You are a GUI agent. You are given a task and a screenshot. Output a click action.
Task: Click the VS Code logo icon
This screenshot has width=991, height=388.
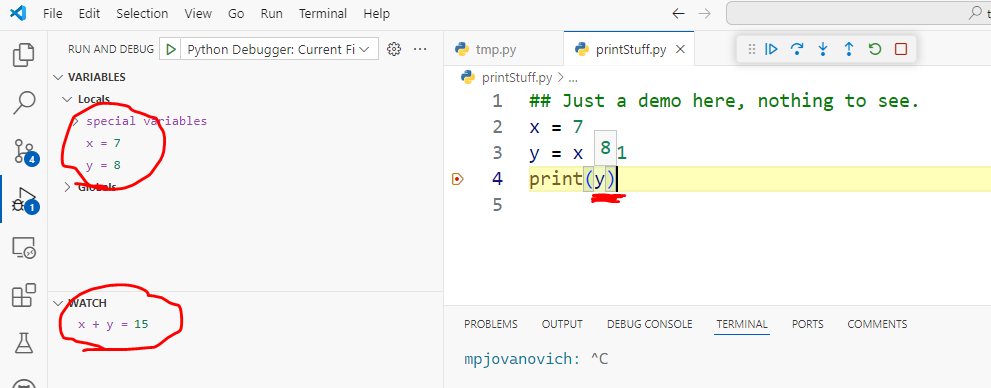[18, 13]
